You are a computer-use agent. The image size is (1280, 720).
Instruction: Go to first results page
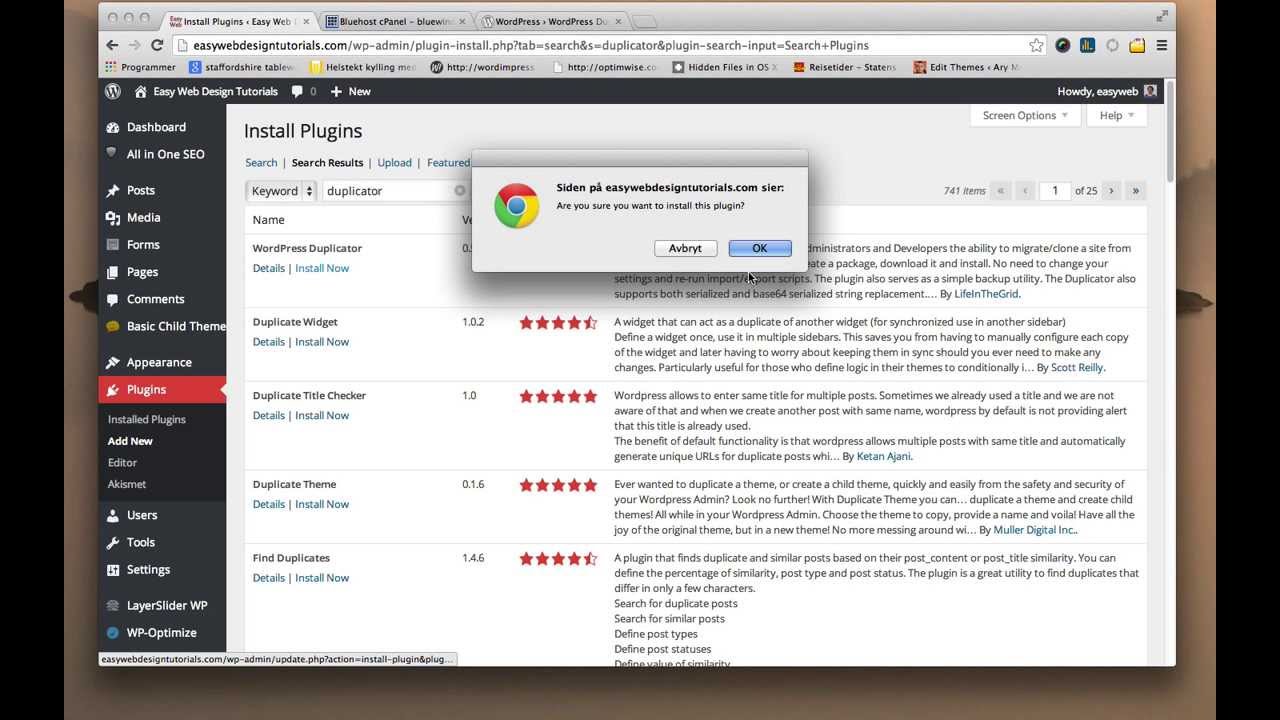[x=1000, y=190]
